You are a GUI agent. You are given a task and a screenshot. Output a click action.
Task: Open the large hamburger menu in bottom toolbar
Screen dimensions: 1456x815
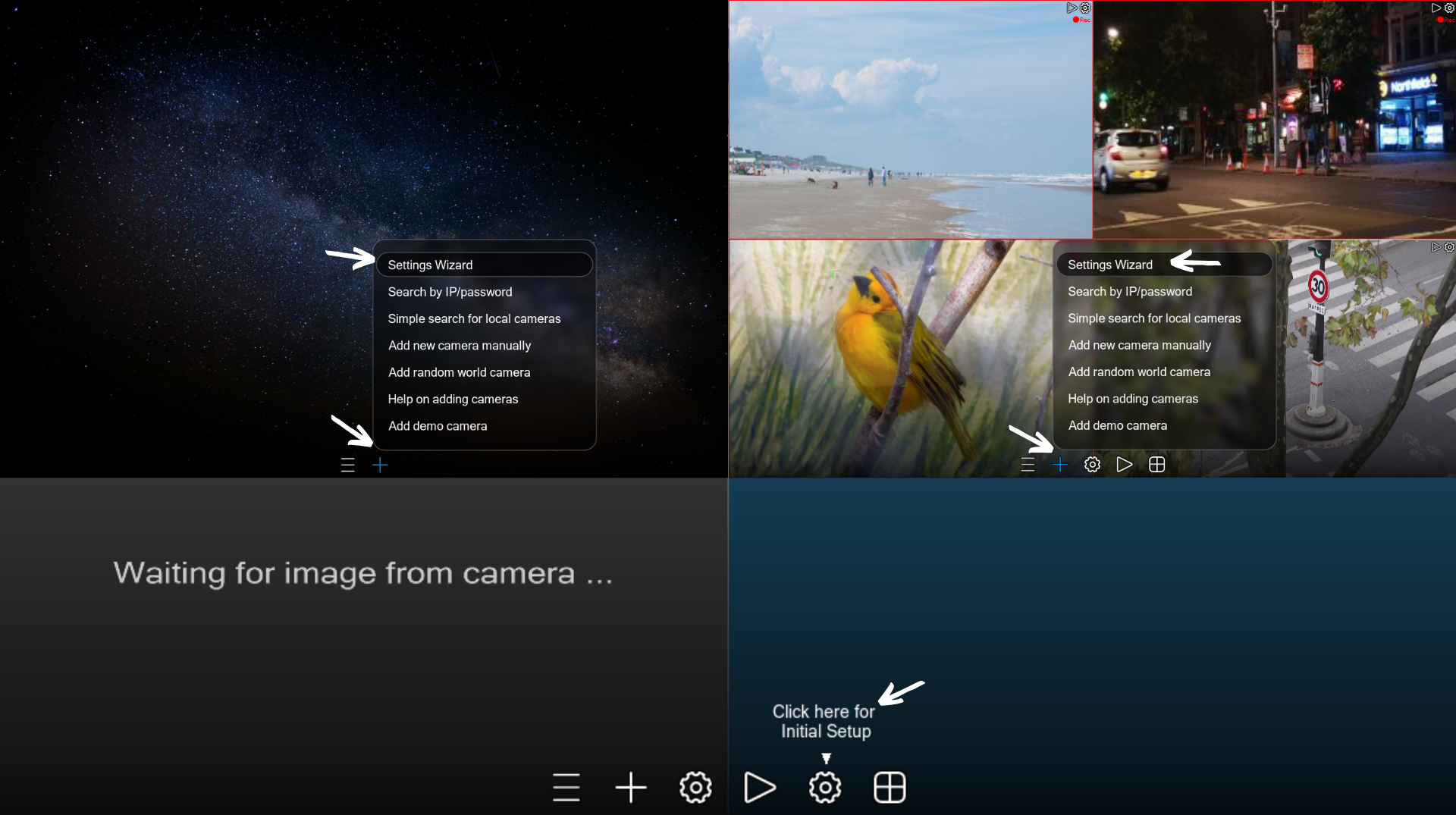click(566, 787)
